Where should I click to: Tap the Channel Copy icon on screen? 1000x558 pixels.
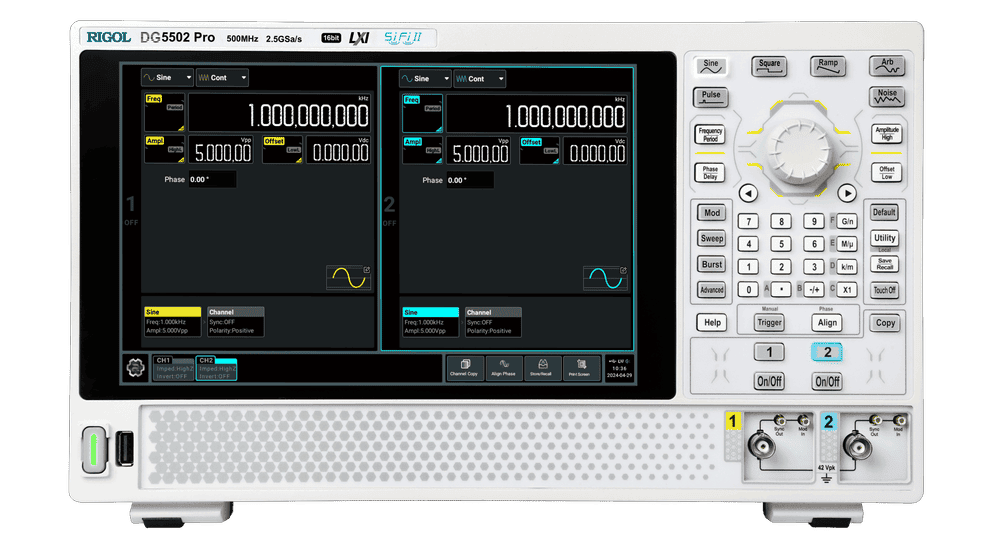pyautogui.click(x=464, y=367)
